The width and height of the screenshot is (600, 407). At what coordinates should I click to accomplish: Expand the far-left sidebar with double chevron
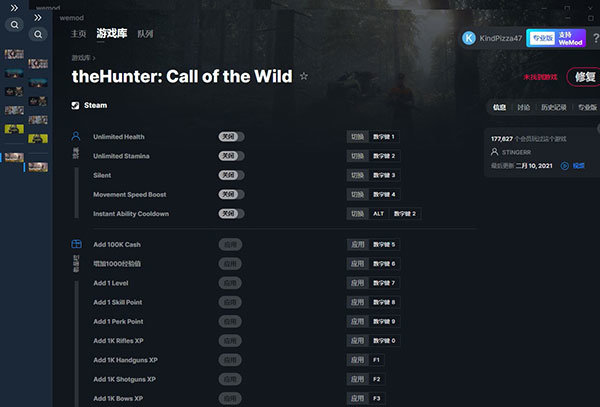coord(15,6)
